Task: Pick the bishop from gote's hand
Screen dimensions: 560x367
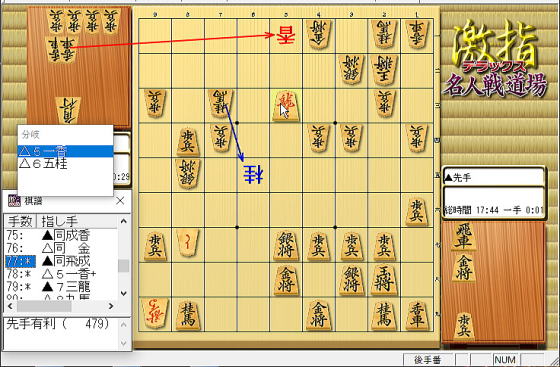Action: (x=68, y=110)
